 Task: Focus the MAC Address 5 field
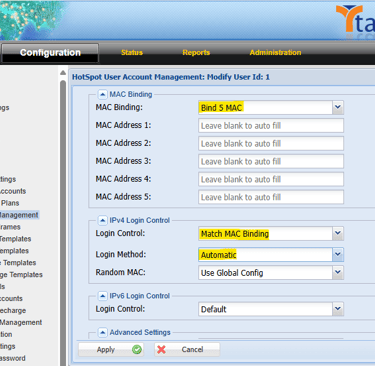[271, 197]
